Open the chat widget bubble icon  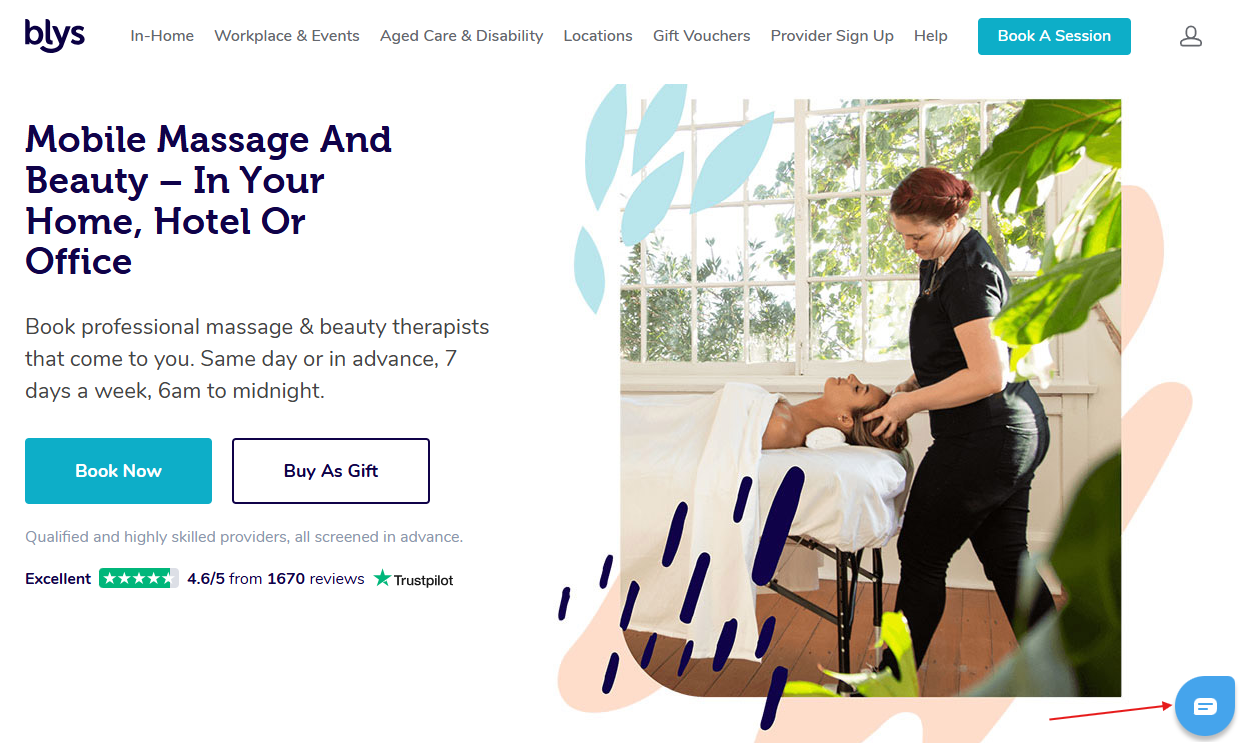(1205, 706)
